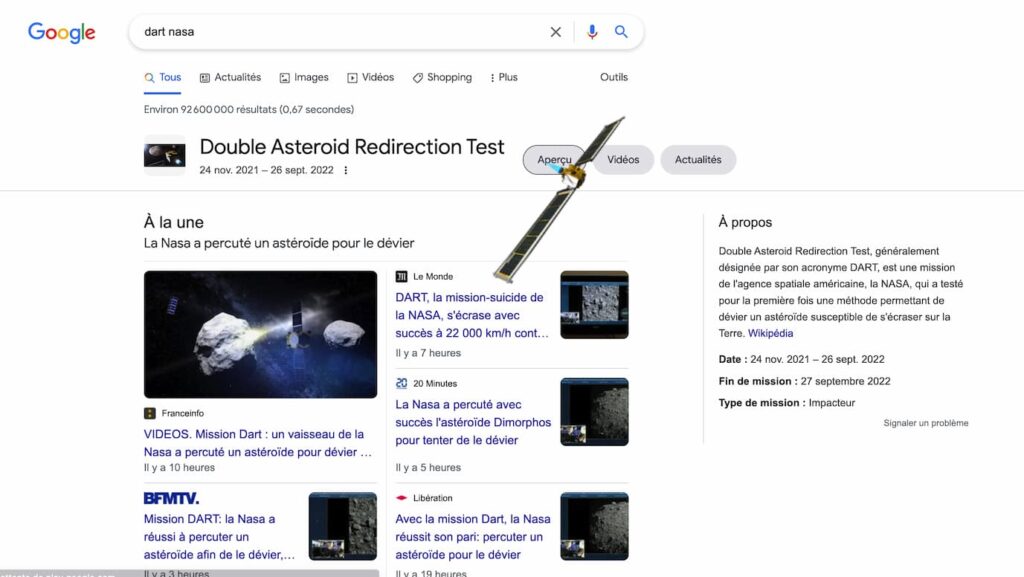Click 'Il y a 7 heures' timestamp

428,353
